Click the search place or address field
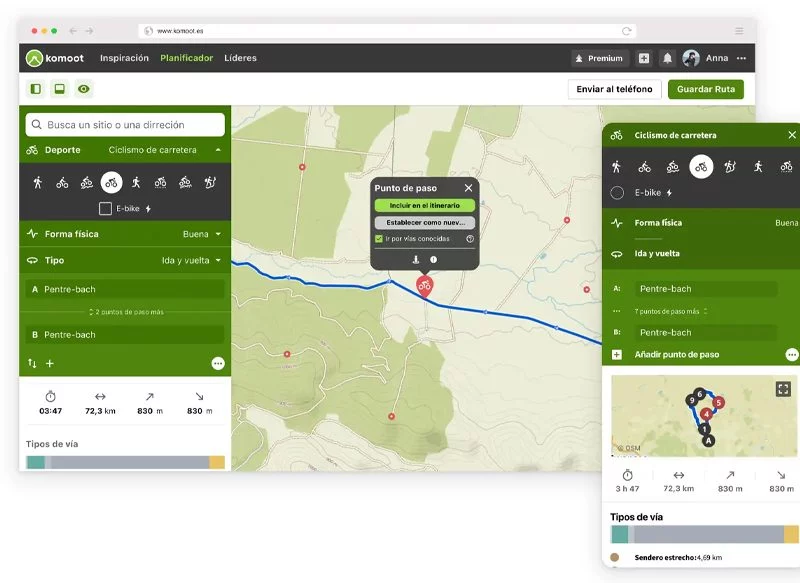Viewport: 800px width, 583px height. (x=125, y=125)
